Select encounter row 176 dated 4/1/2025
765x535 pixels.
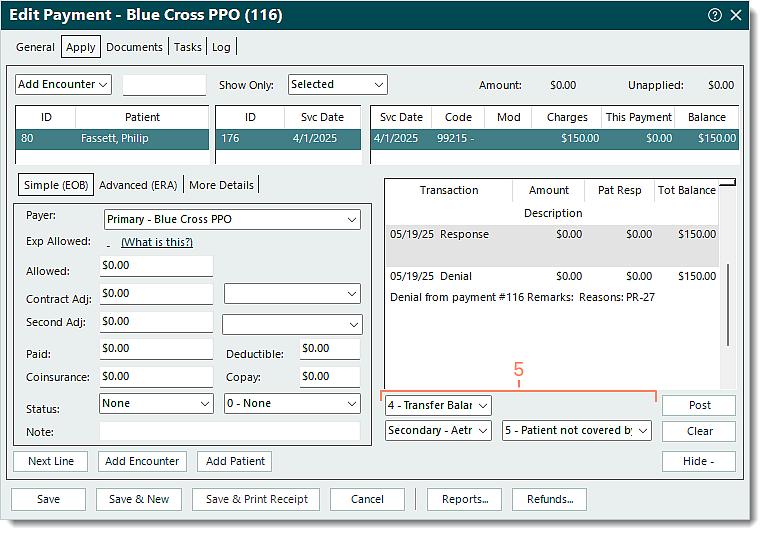(x=288, y=139)
